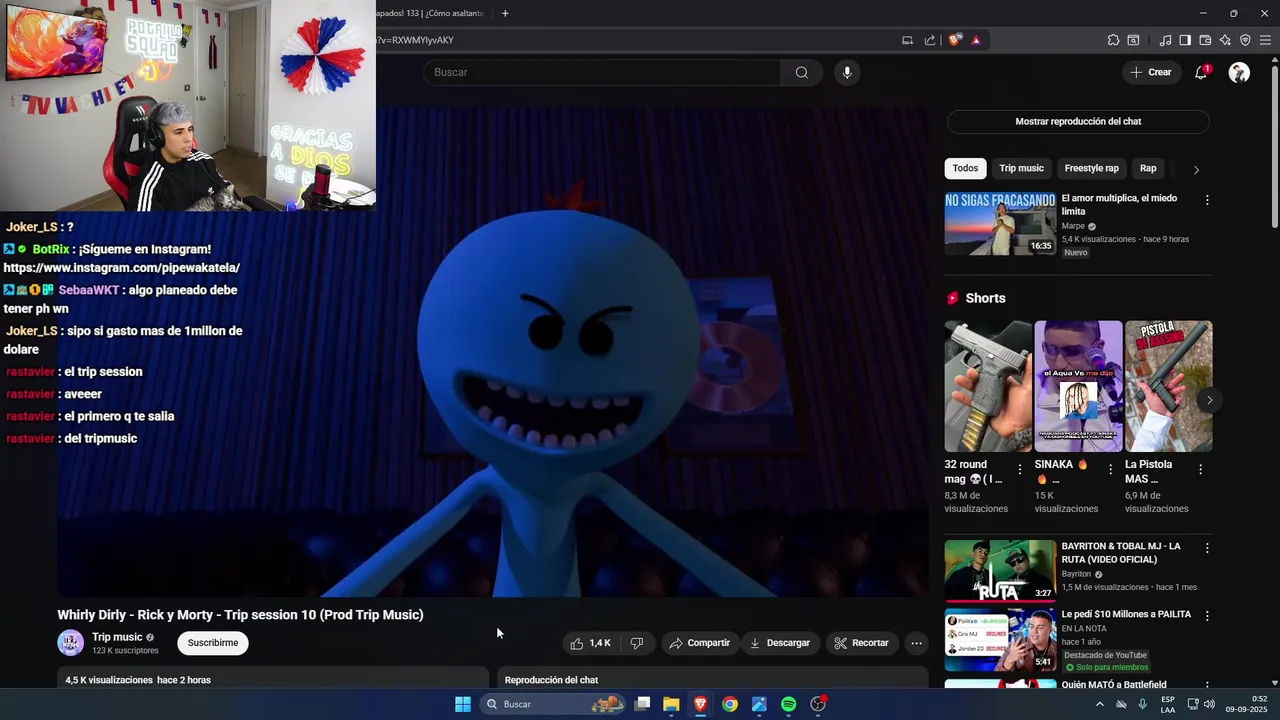This screenshot has height=720, width=1280.
Task: Open options for 'BAYRITON & TOBAL MJ' video
Action: point(1207,548)
